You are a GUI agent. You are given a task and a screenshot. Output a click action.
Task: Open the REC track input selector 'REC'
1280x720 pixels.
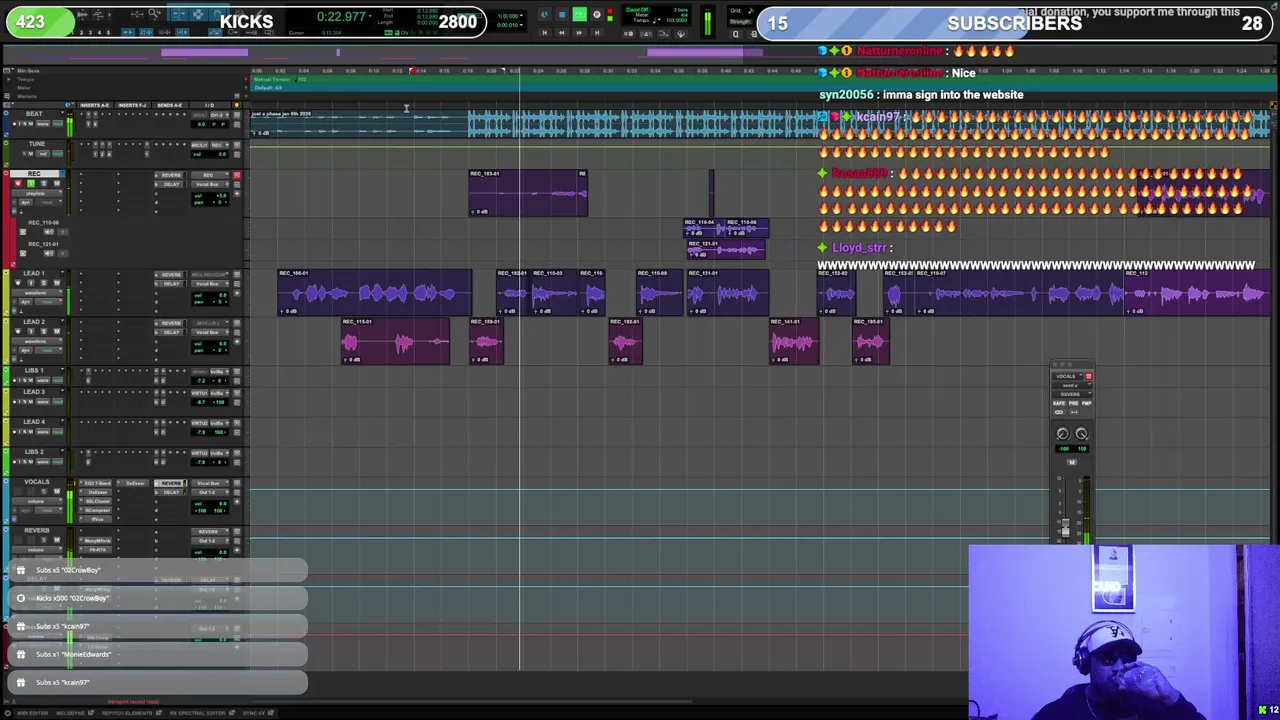(210, 175)
